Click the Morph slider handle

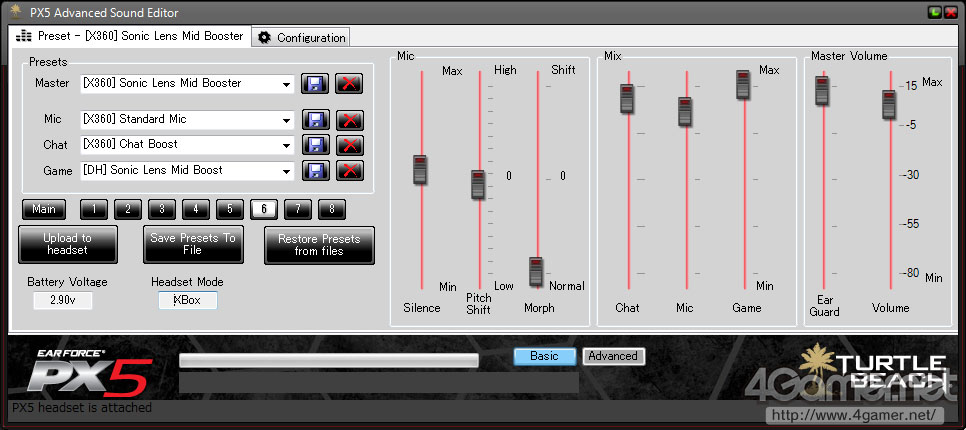pos(536,272)
